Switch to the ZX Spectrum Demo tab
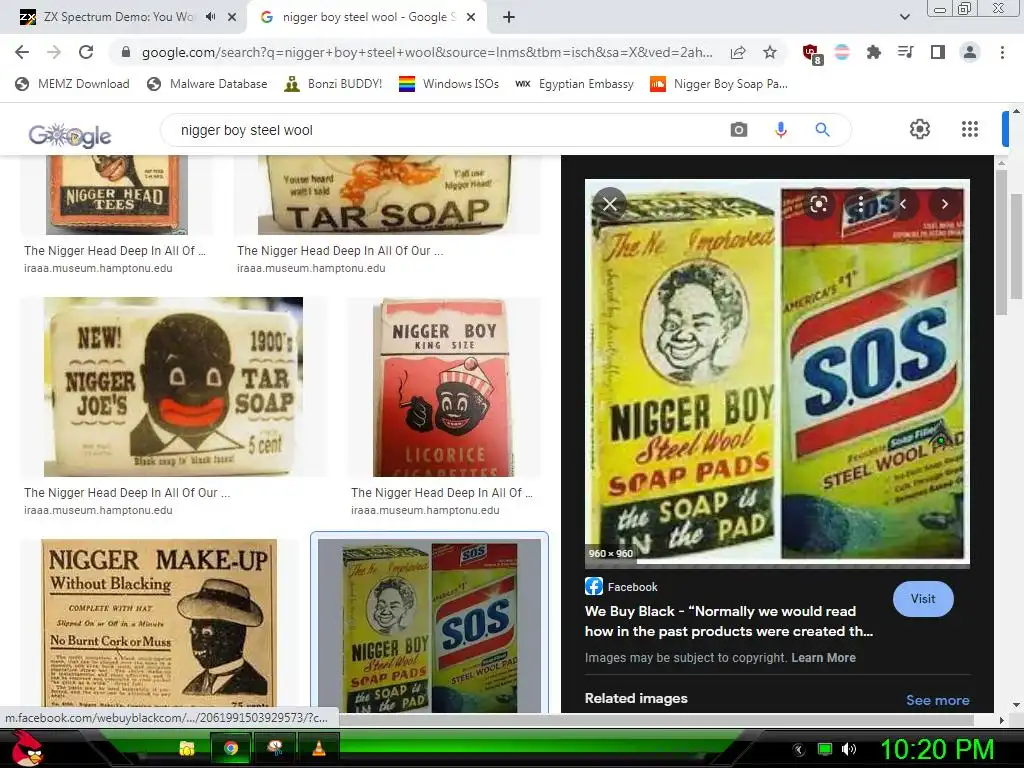This screenshot has height=768, width=1024. [x=118, y=17]
